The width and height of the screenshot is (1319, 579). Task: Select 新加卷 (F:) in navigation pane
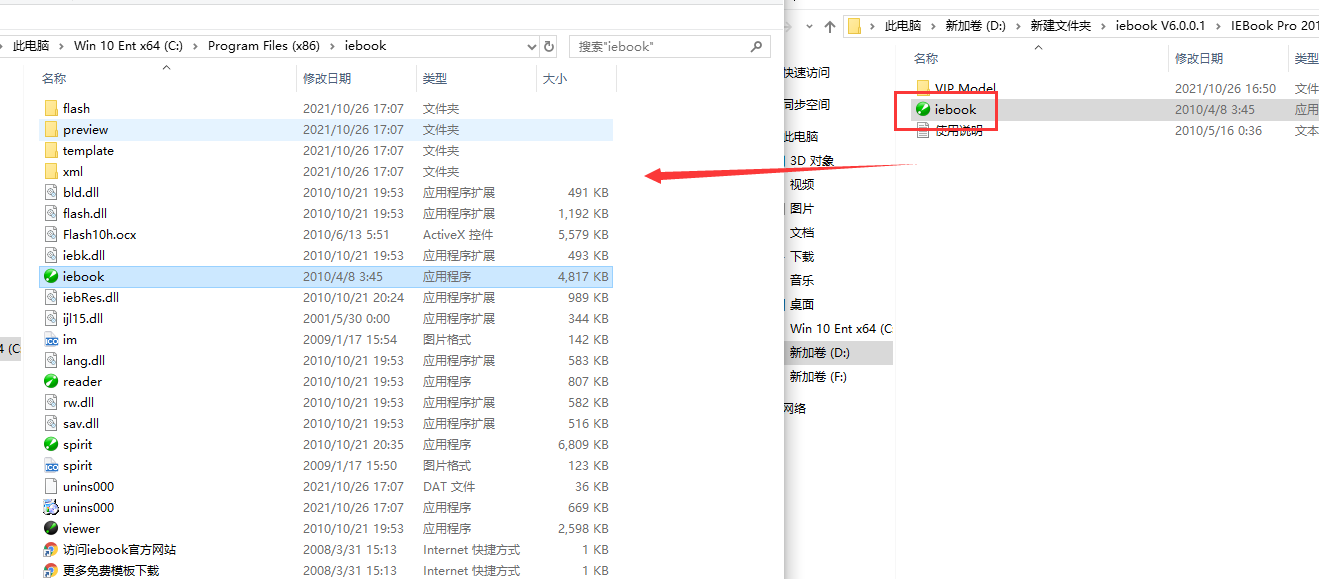(818, 376)
